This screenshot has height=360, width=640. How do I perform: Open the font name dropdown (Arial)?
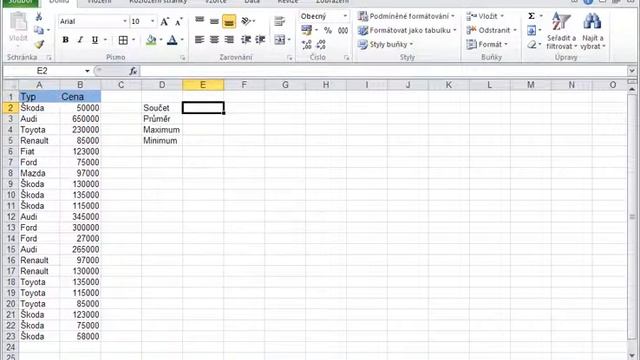(x=125, y=21)
